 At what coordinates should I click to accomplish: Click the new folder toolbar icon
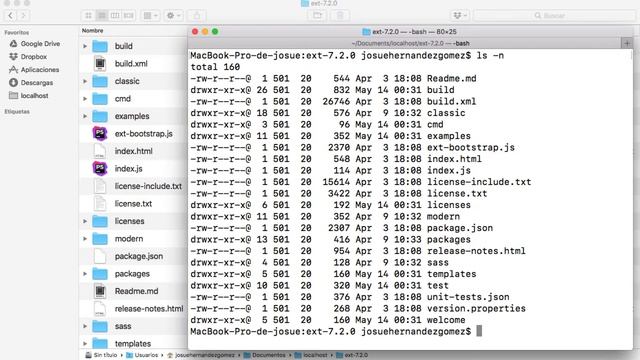pyautogui.click(x=317, y=16)
